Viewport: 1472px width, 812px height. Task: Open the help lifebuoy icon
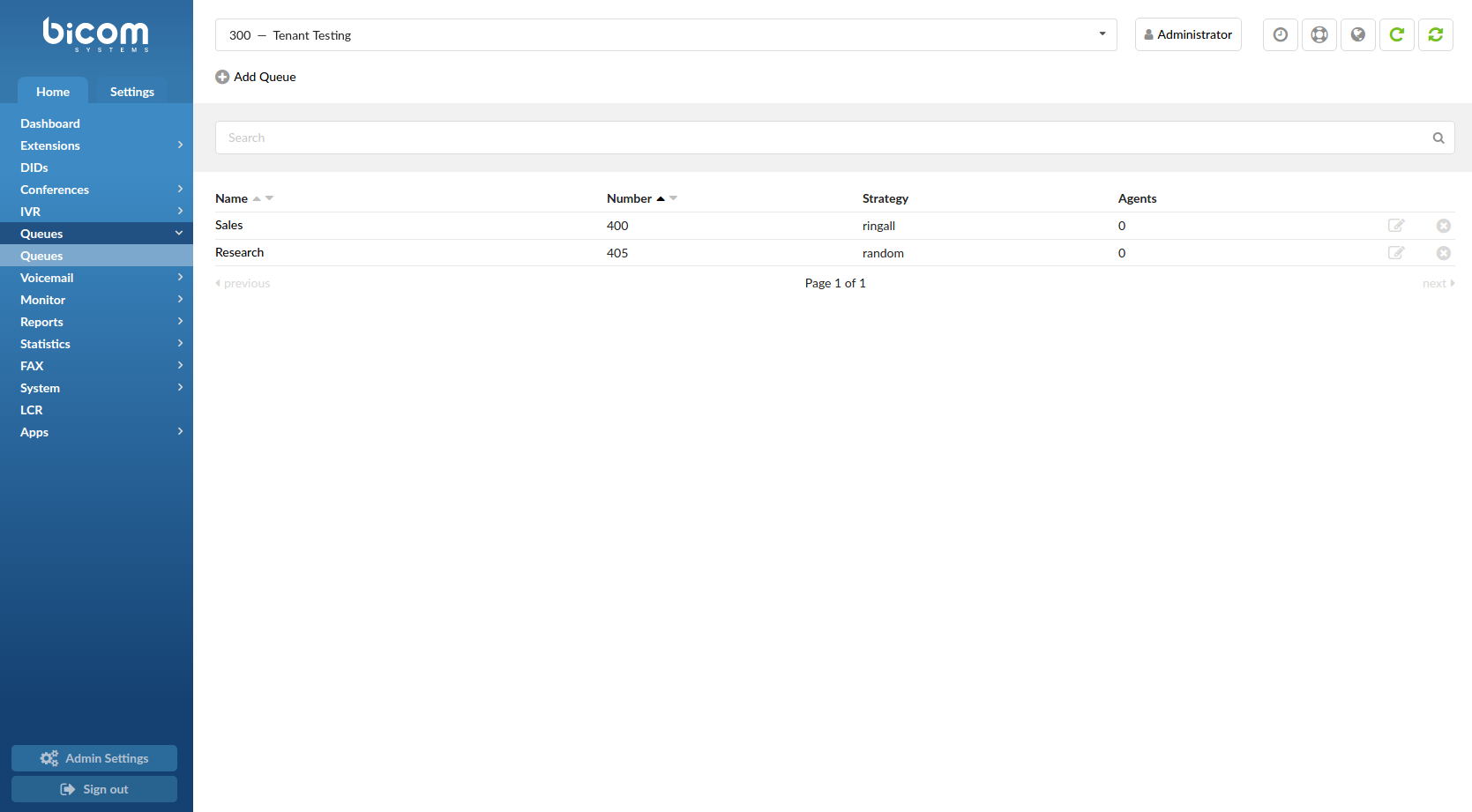tap(1319, 35)
